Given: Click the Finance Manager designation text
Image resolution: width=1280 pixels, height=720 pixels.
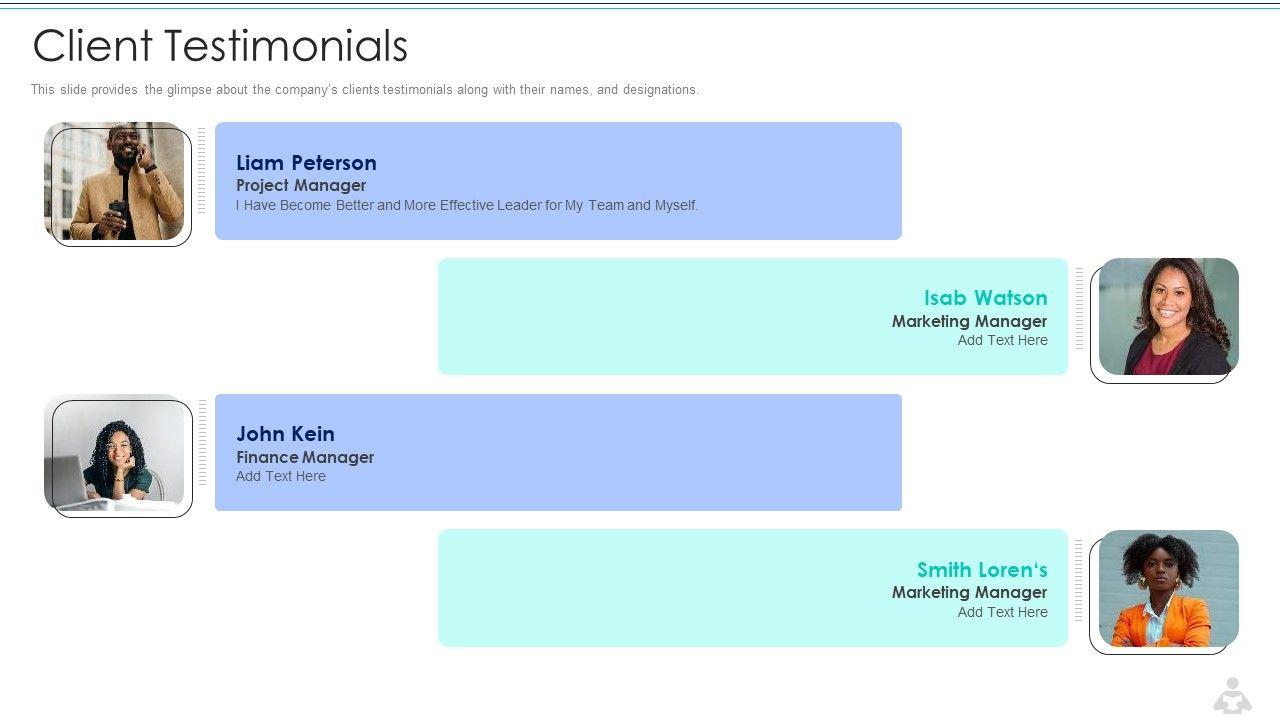Looking at the screenshot, I should click(x=305, y=457).
